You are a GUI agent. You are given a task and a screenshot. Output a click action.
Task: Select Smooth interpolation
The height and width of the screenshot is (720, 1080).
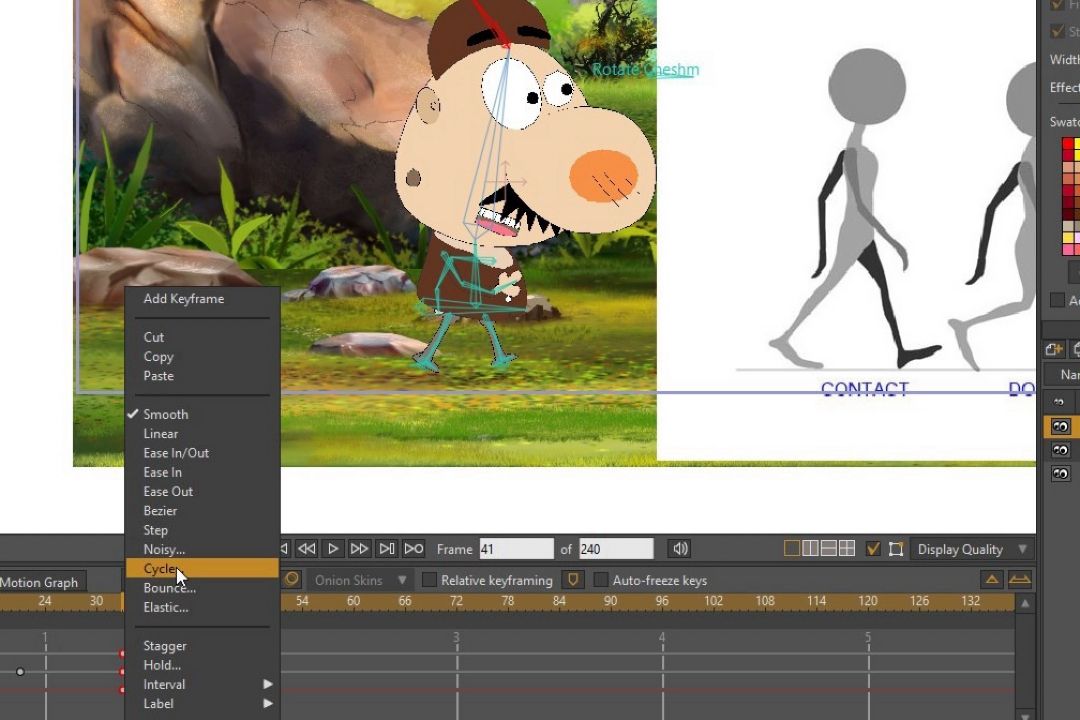(202, 414)
